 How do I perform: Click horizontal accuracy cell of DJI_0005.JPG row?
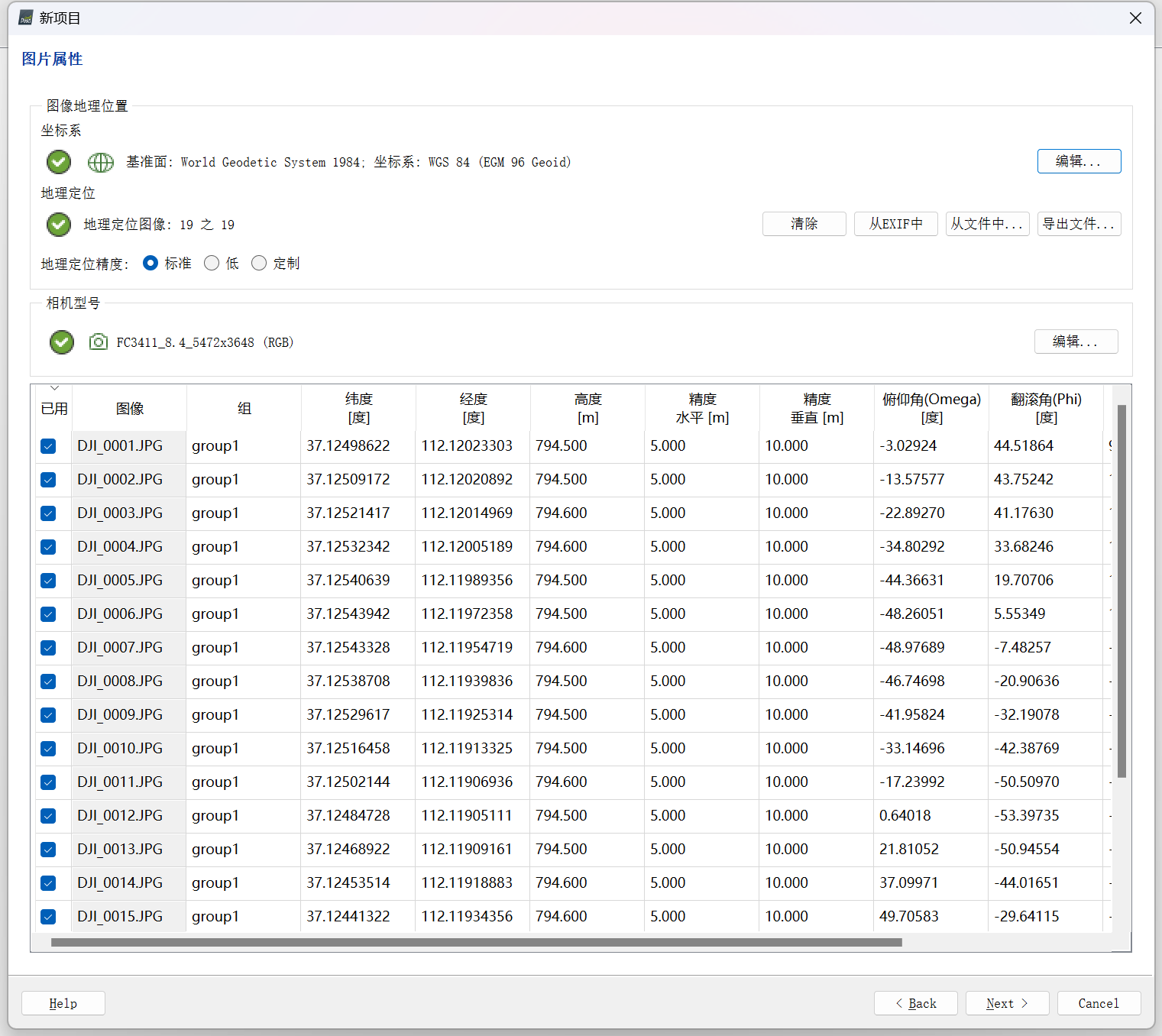[x=701, y=581]
